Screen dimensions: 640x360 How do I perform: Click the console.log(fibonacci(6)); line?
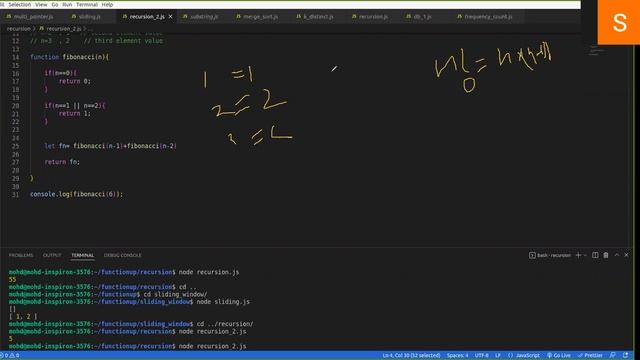pyautogui.click(x=76, y=194)
